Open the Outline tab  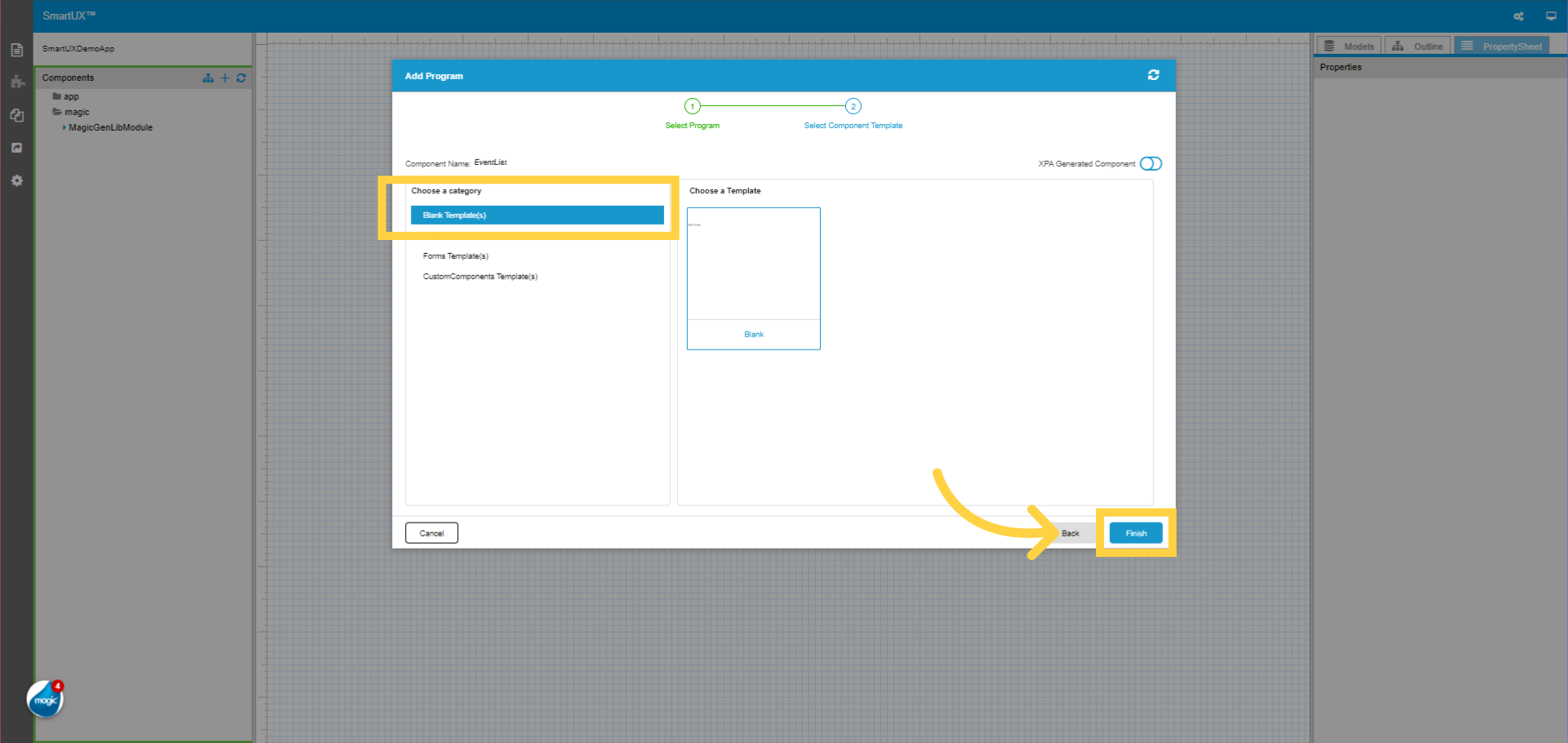pyautogui.click(x=1418, y=46)
